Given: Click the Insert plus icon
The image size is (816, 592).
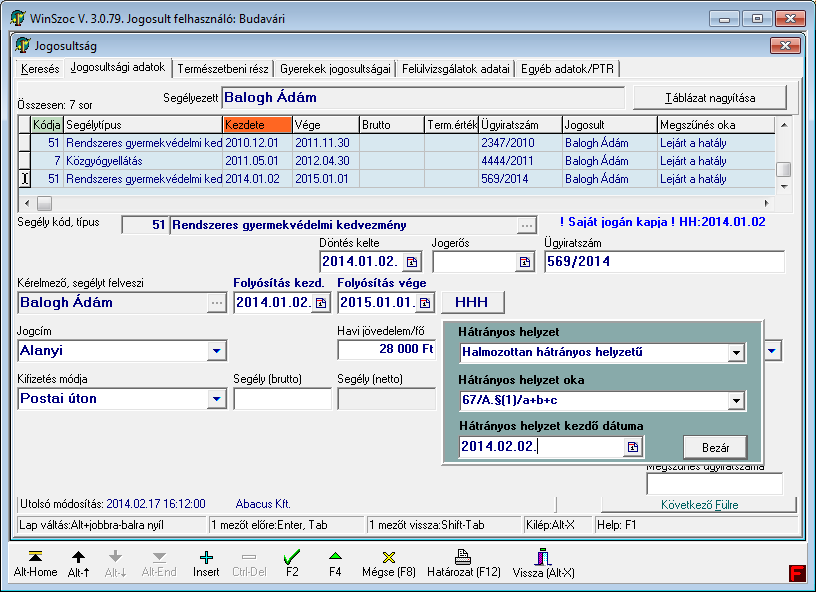Looking at the screenshot, I should click(x=206, y=557).
